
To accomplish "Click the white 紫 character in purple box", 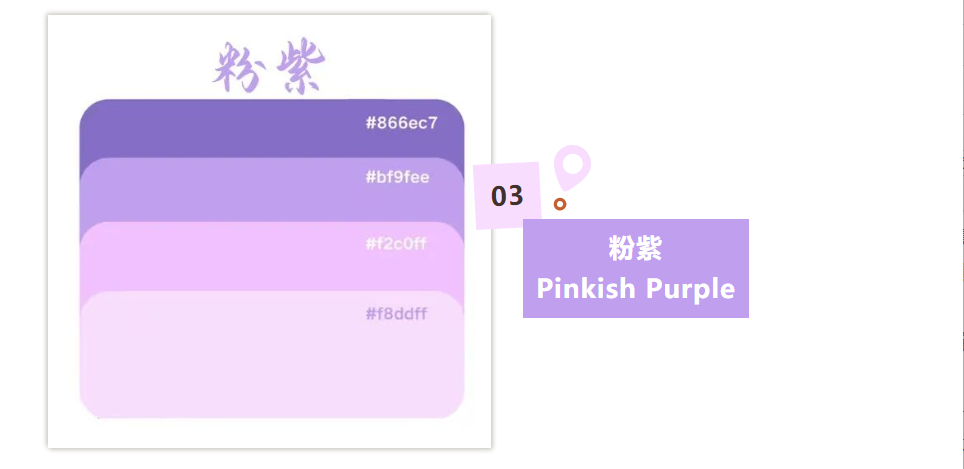I will click(x=650, y=248).
